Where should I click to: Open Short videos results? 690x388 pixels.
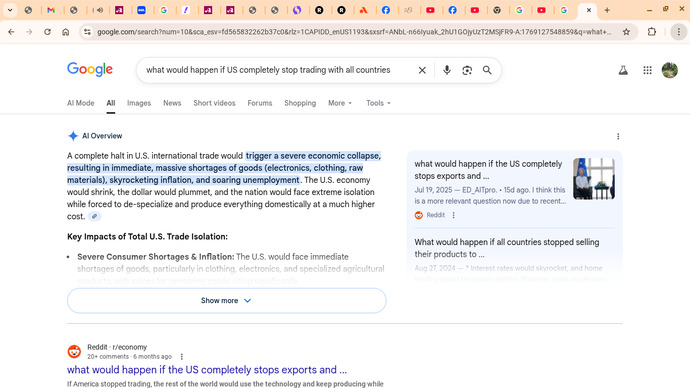pyautogui.click(x=214, y=103)
